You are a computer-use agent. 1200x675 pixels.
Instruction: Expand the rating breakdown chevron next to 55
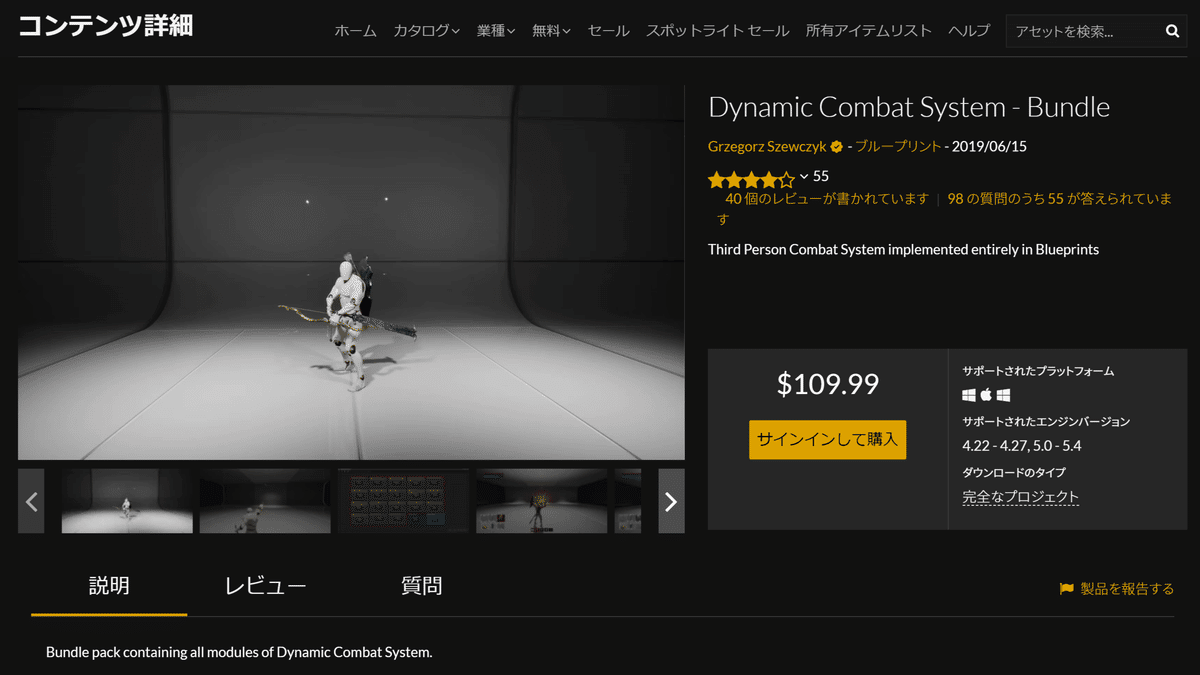[x=804, y=177]
